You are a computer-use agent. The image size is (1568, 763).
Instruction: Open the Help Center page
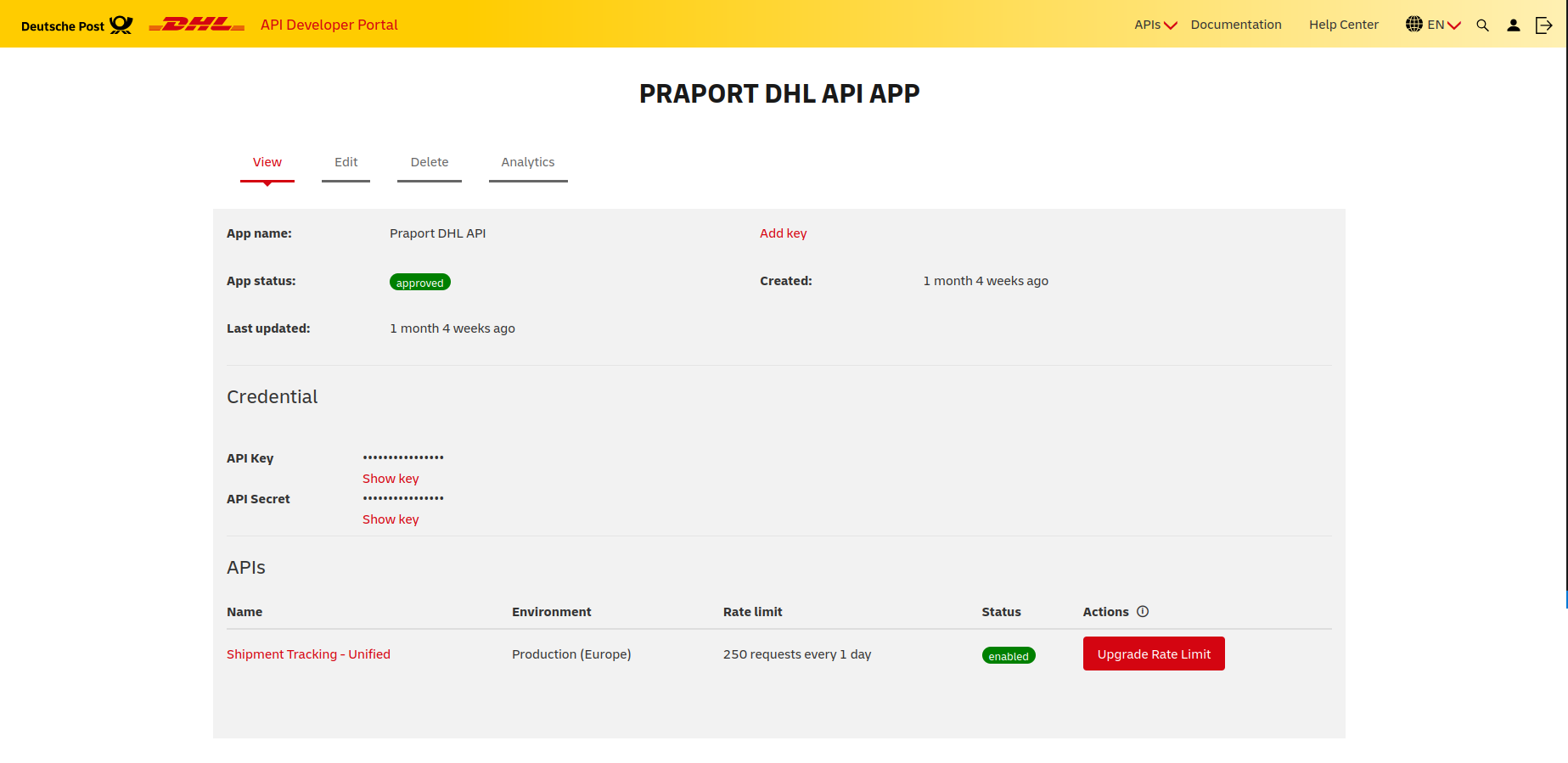click(1343, 25)
